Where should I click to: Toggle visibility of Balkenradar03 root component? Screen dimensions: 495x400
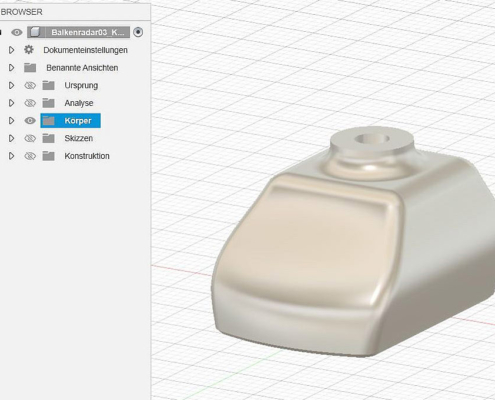pyautogui.click(x=17, y=32)
